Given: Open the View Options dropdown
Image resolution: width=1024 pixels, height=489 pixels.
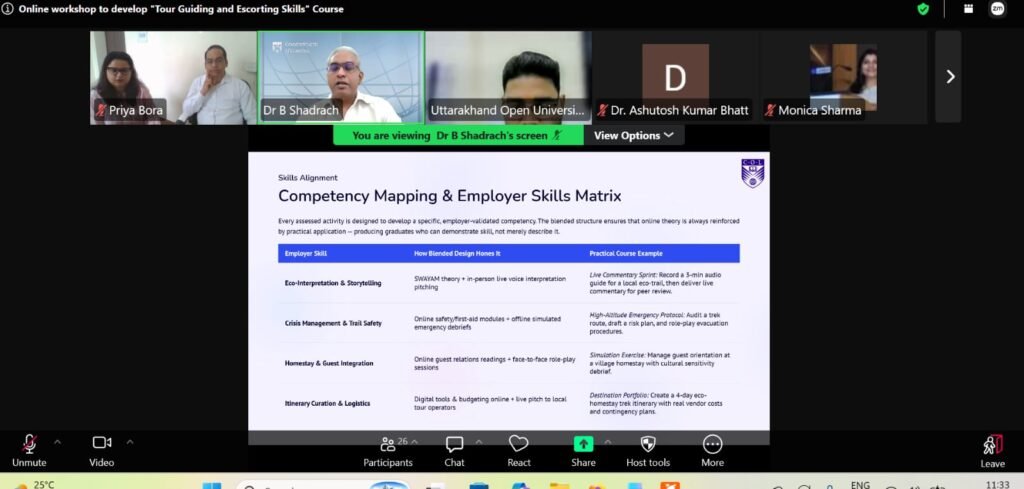Looking at the screenshot, I should 633,135.
